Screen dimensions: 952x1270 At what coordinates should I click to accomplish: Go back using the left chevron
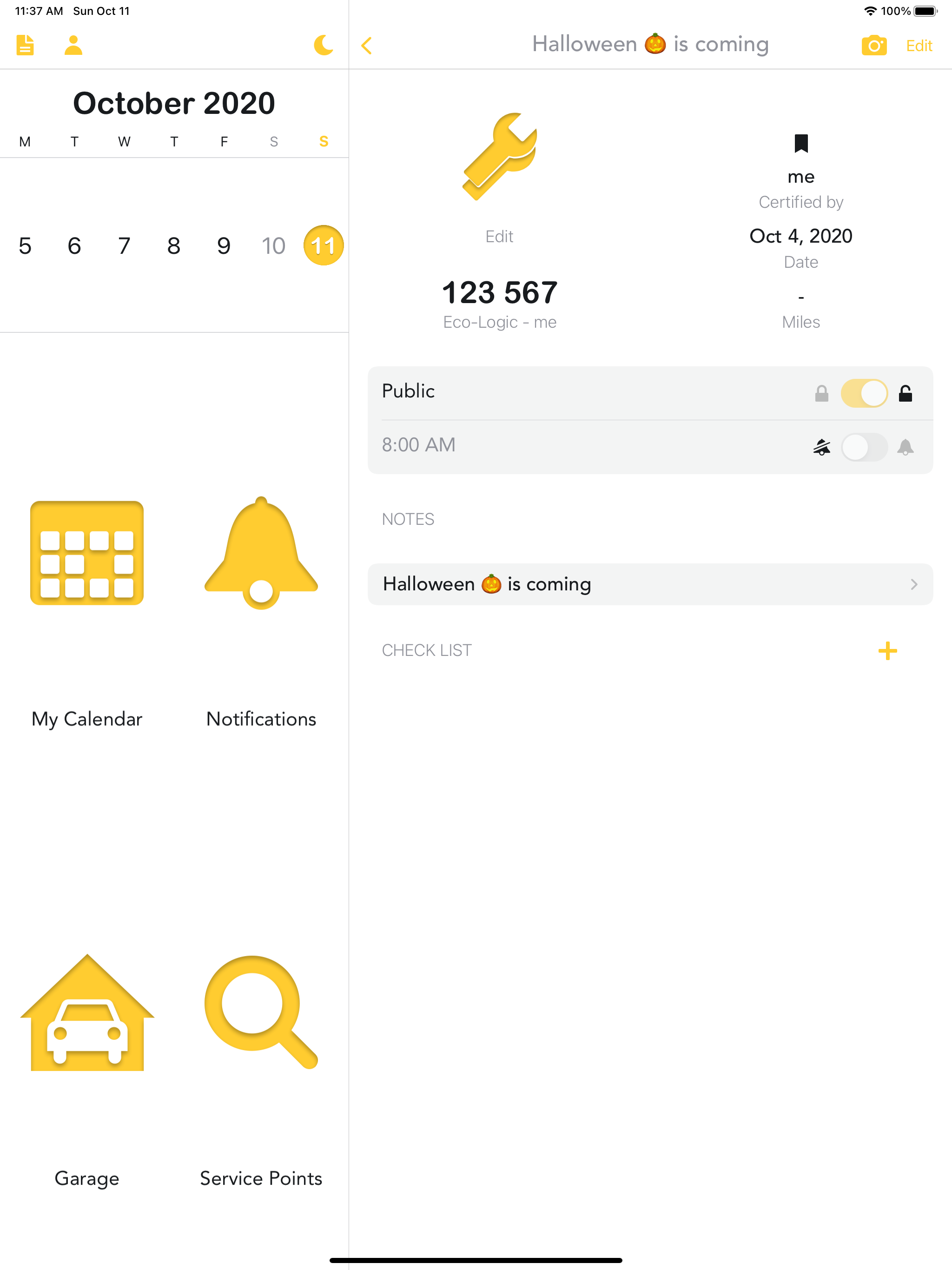(x=367, y=46)
